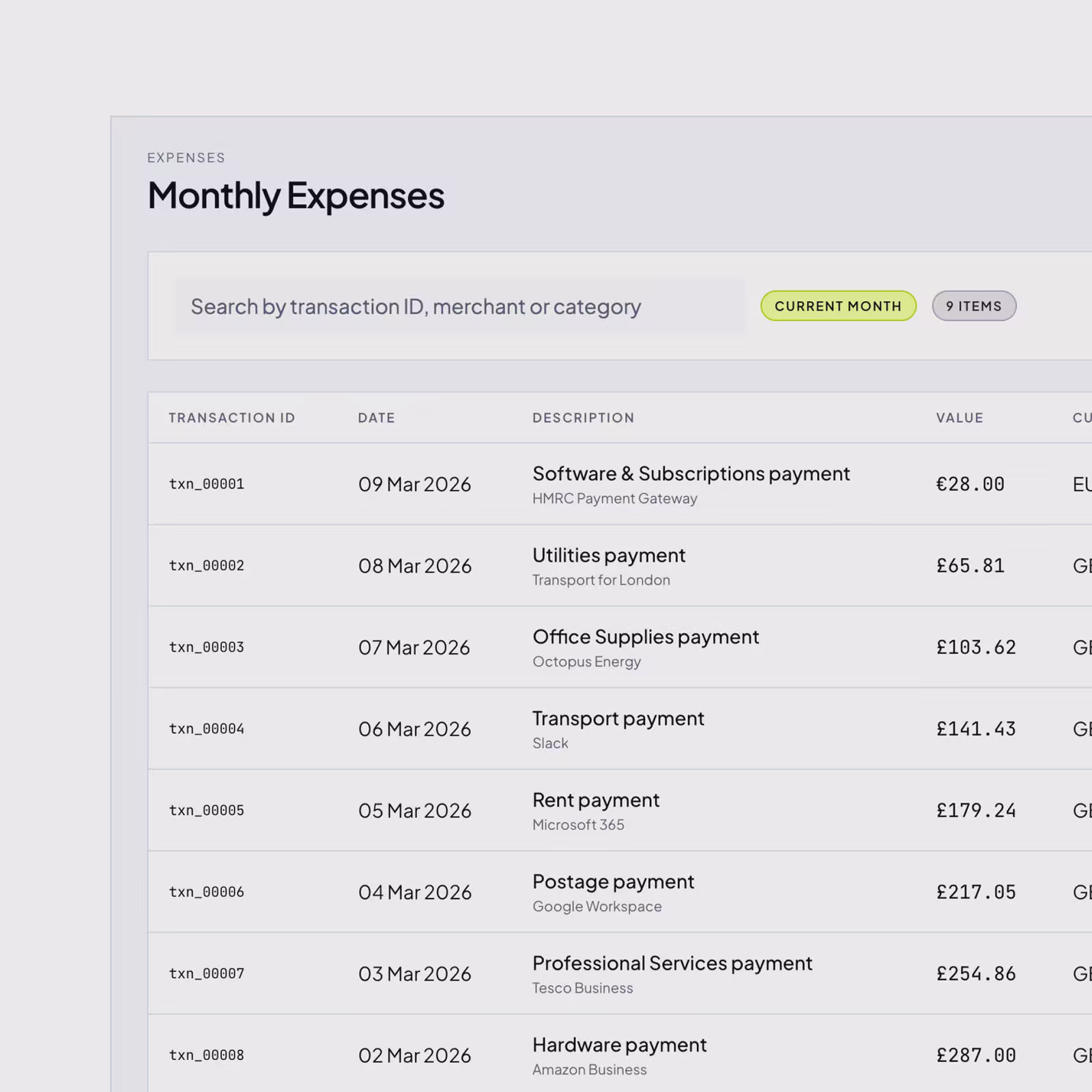Viewport: 1092px width, 1092px height.
Task: Click the date 08 Mar 2026
Action: 415,566
